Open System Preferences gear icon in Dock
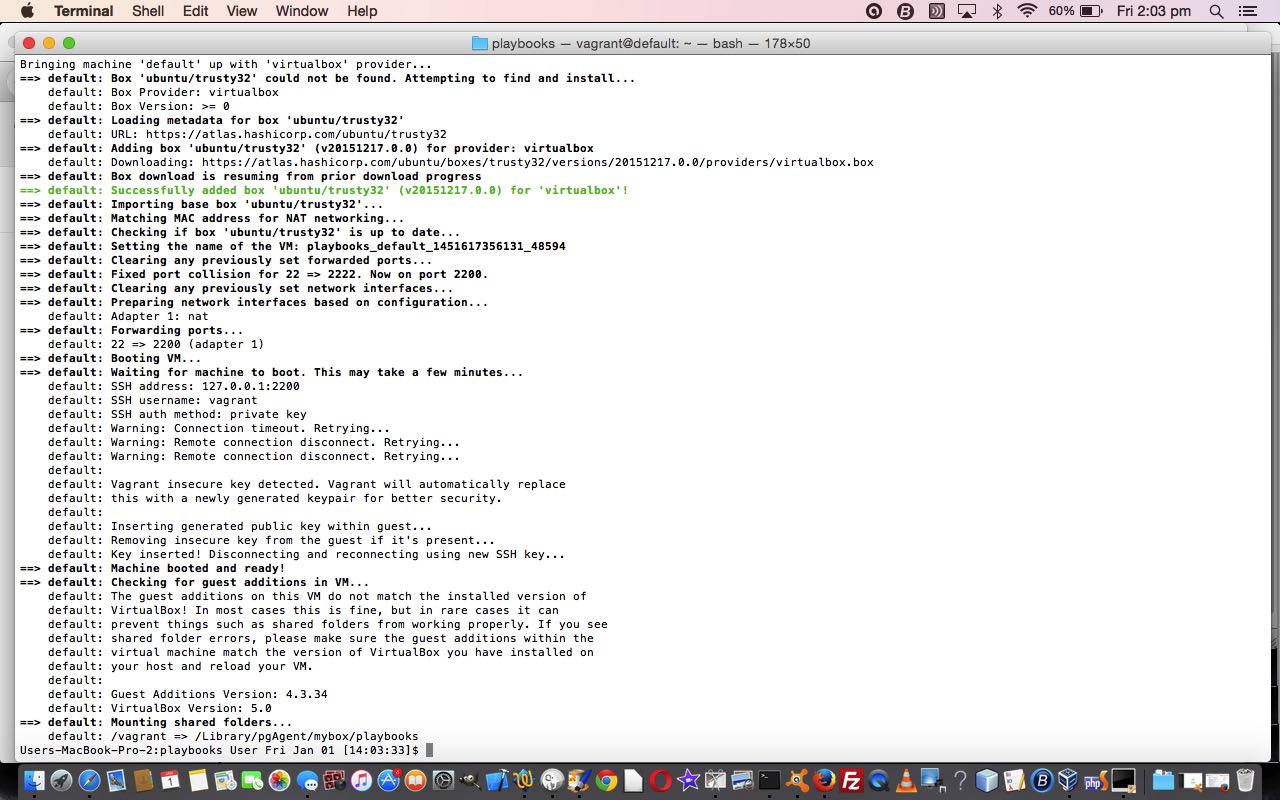This screenshot has height=800, width=1280. pyautogui.click(x=442, y=781)
